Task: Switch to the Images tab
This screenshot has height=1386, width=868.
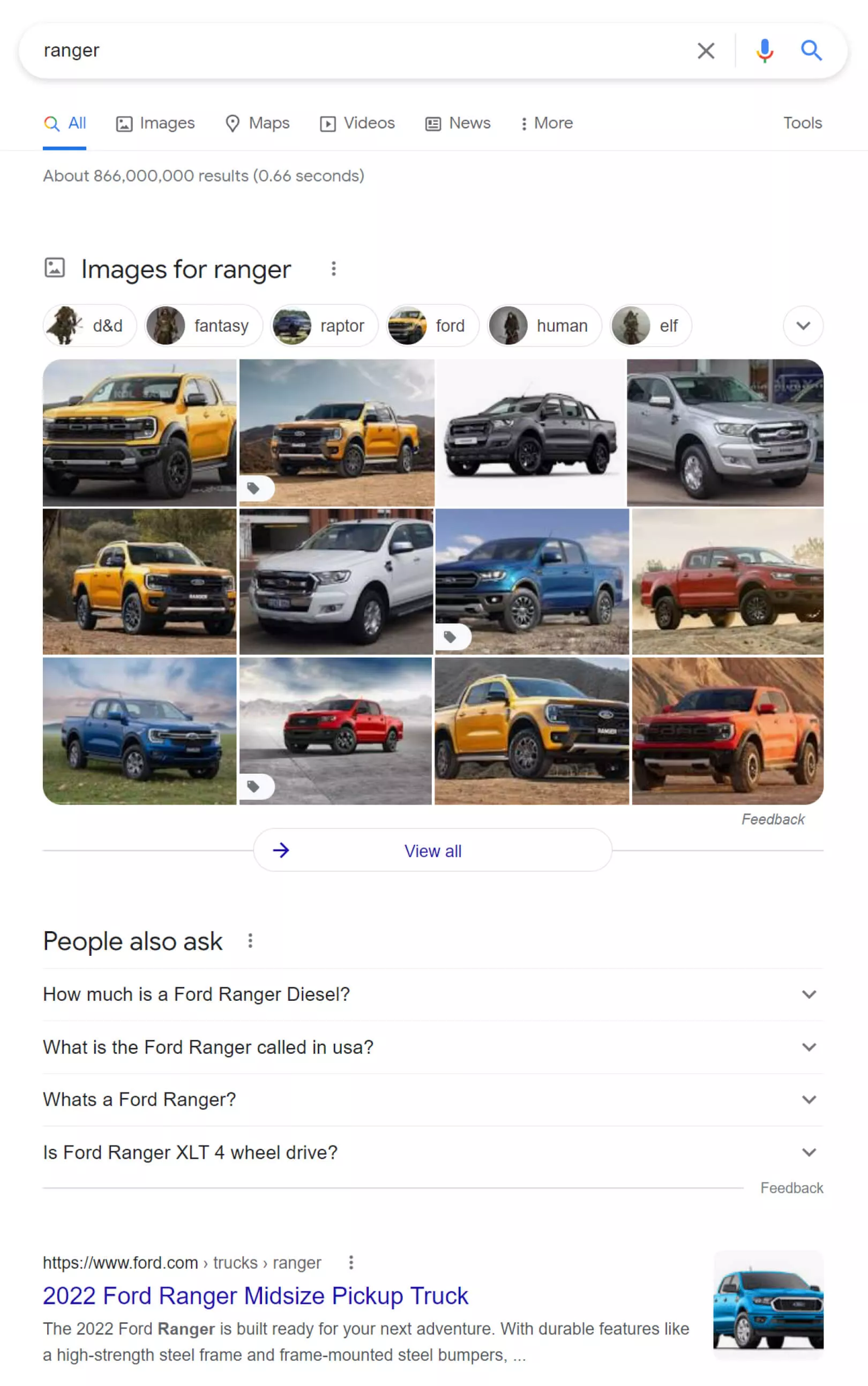Action: click(155, 123)
